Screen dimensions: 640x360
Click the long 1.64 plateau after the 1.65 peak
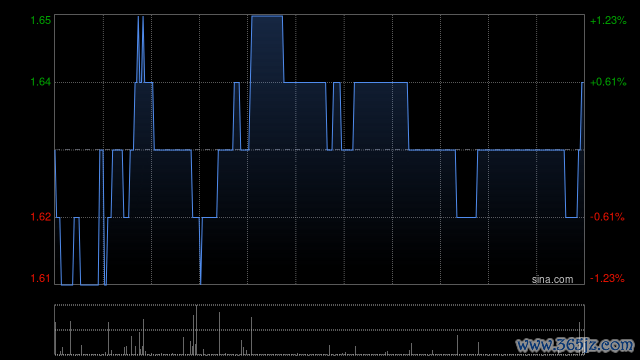tap(304, 83)
